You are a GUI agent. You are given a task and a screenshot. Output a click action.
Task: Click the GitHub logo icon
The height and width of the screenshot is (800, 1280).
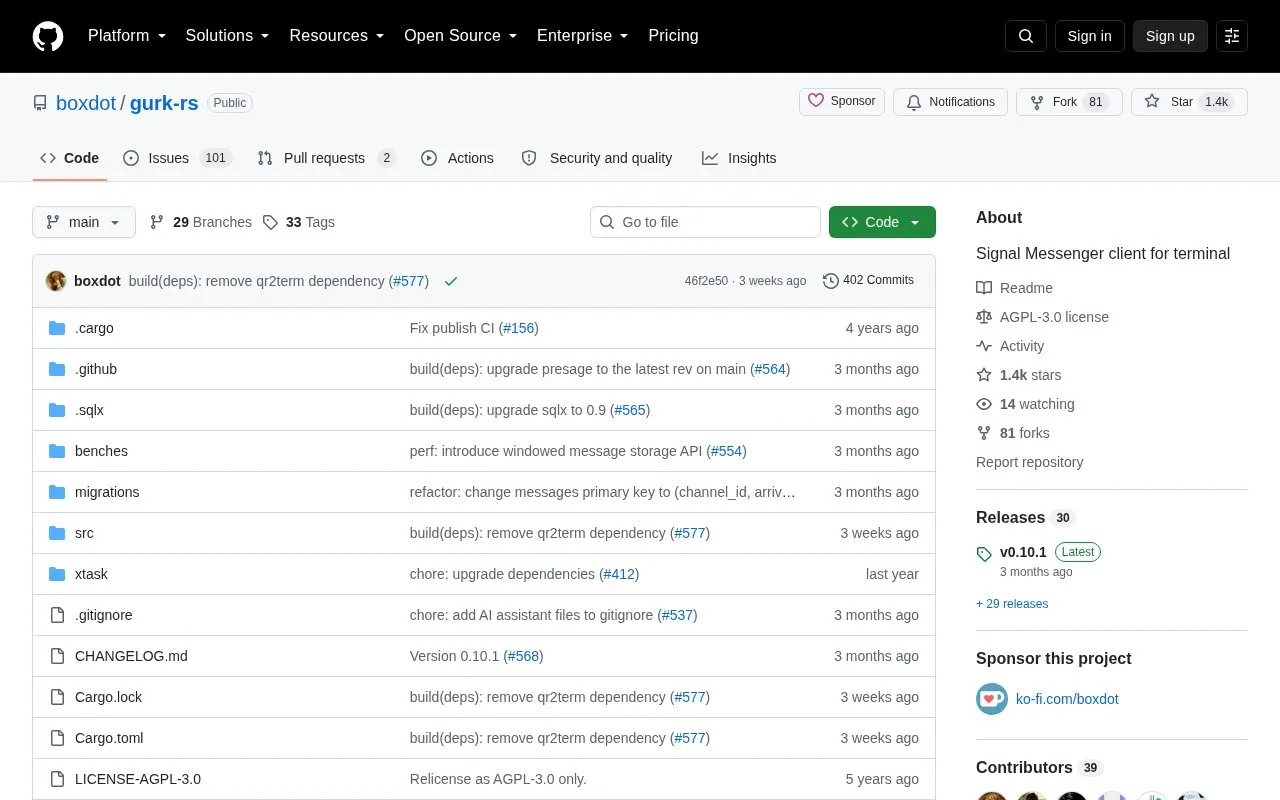[x=48, y=36]
